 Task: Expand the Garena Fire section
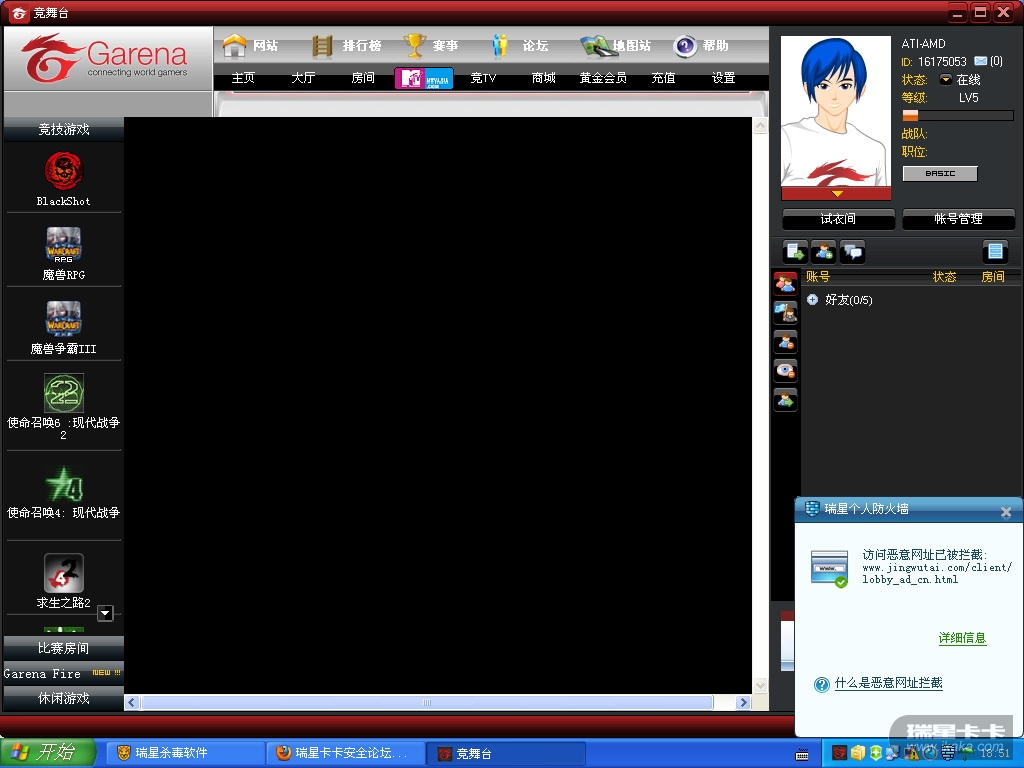(x=63, y=673)
